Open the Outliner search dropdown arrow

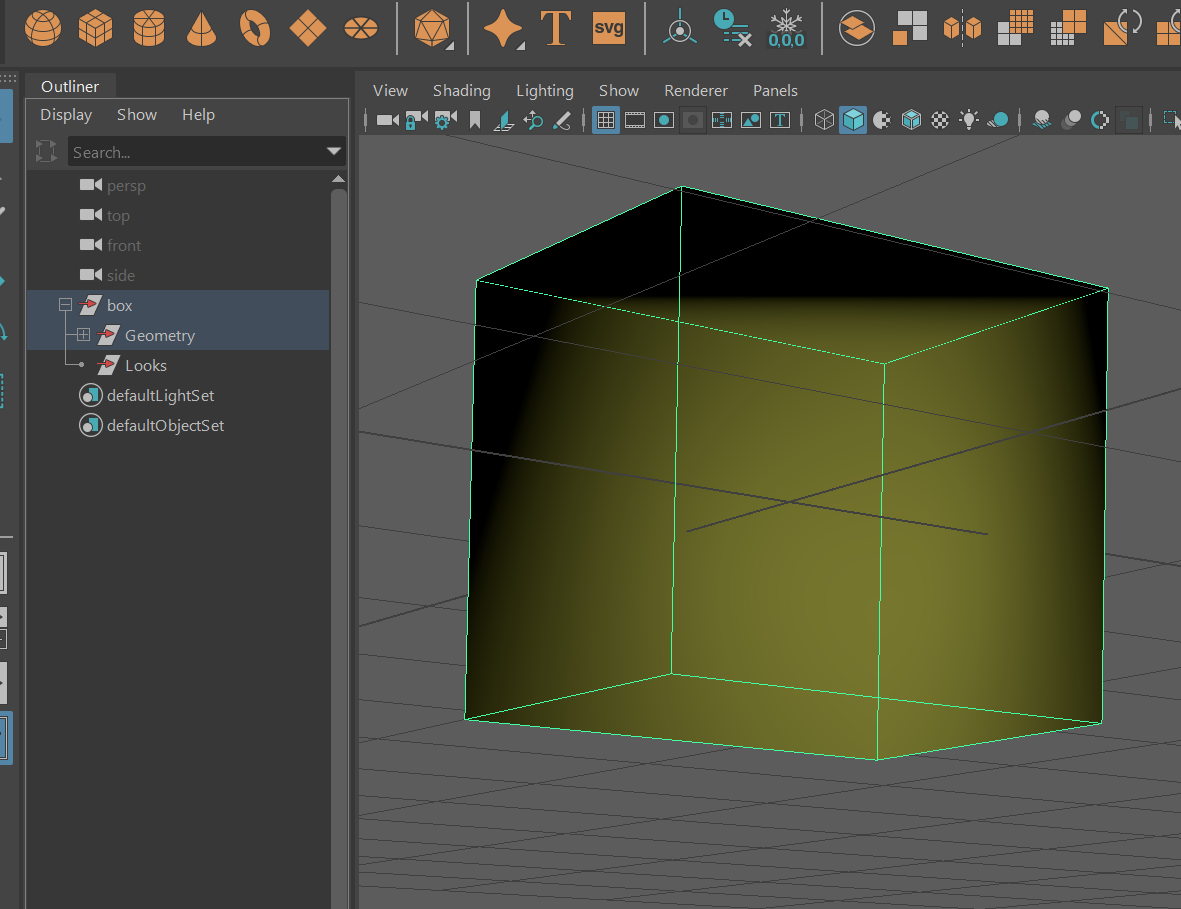coord(333,152)
